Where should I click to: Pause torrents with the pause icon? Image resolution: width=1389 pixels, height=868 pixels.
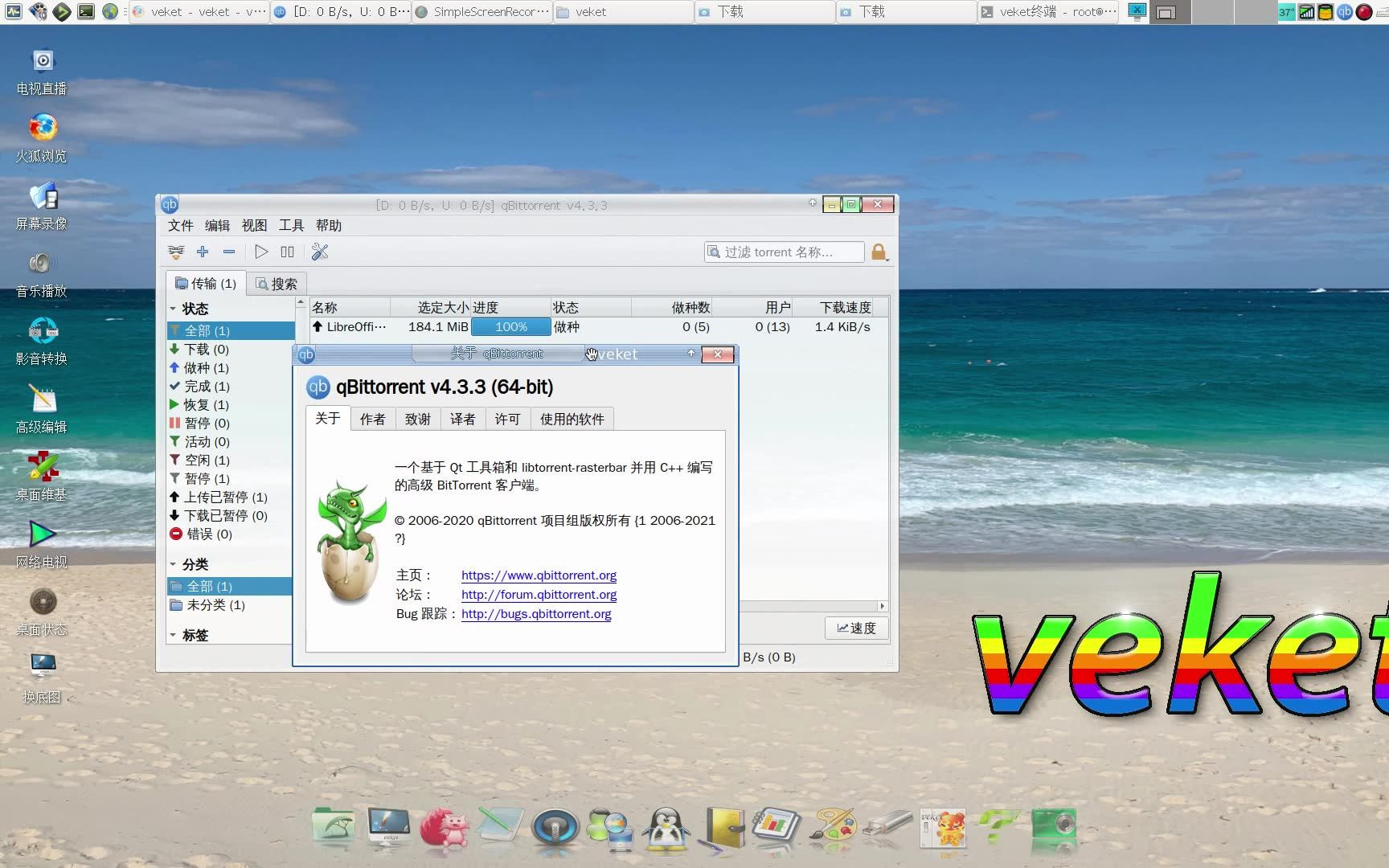coord(287,252)
